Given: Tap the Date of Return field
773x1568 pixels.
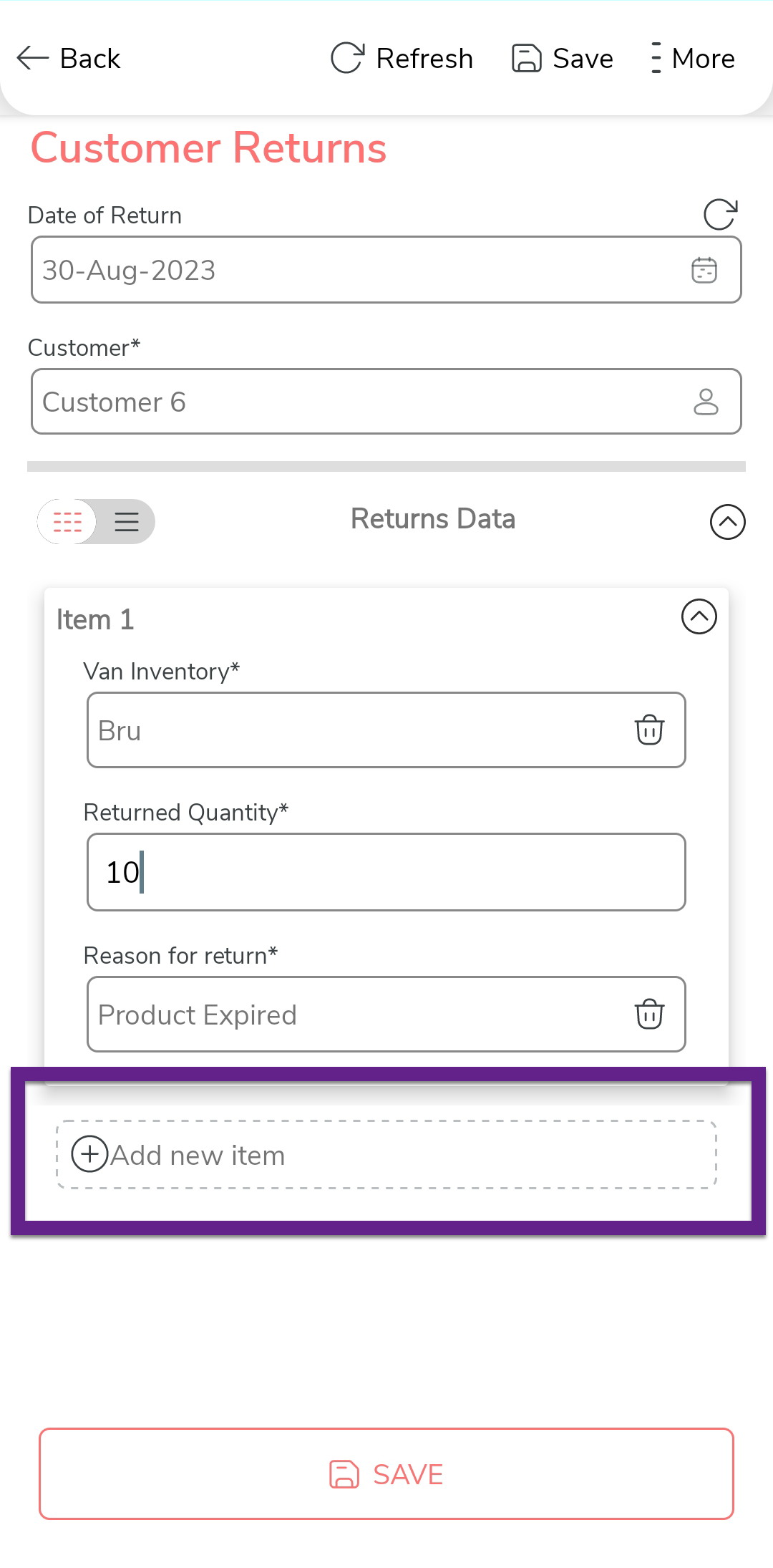Looking at the screenshot, I should pyautogui.click(x=358, y=270).
